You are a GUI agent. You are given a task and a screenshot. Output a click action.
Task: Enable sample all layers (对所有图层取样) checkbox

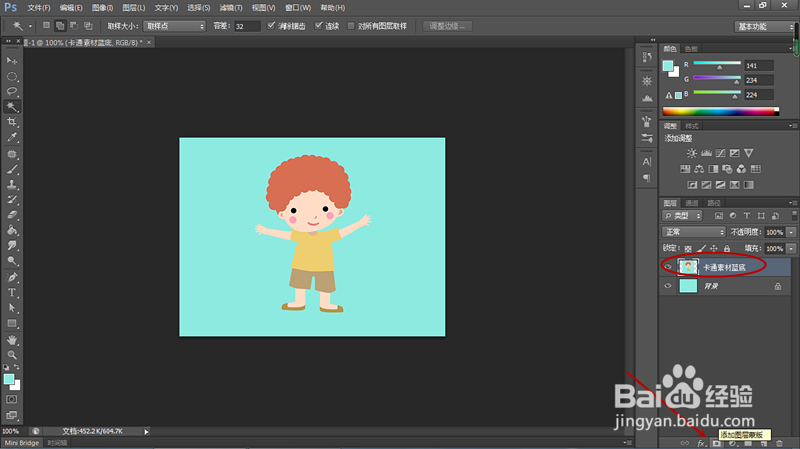tap(351, 26)
